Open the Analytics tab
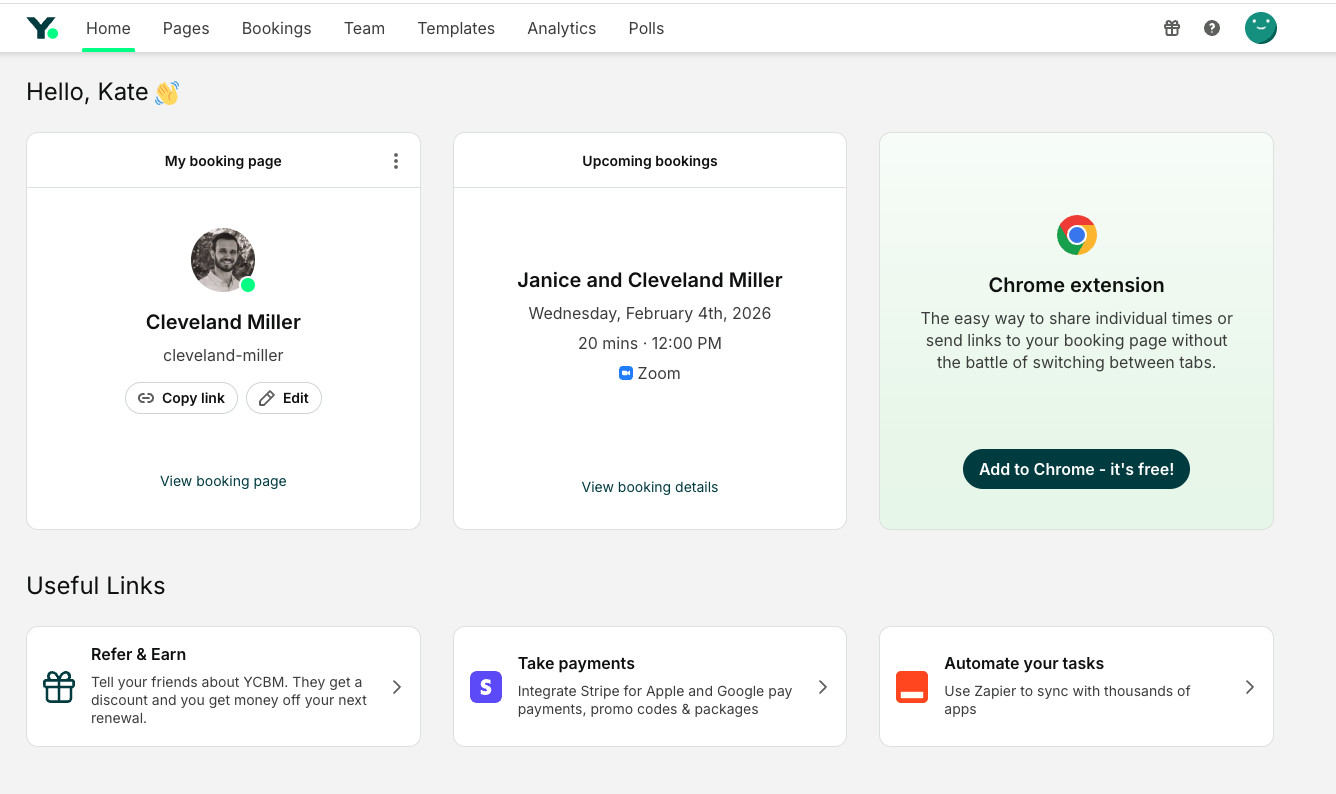The height and width of the screenshot is (794, 1336). 561,28
